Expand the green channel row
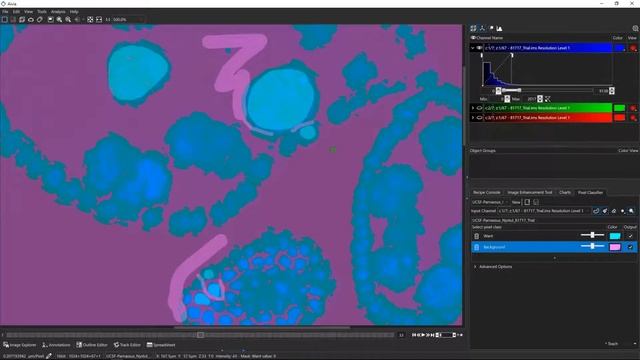This screenshot has height=360, width=640. coord(473,108)
